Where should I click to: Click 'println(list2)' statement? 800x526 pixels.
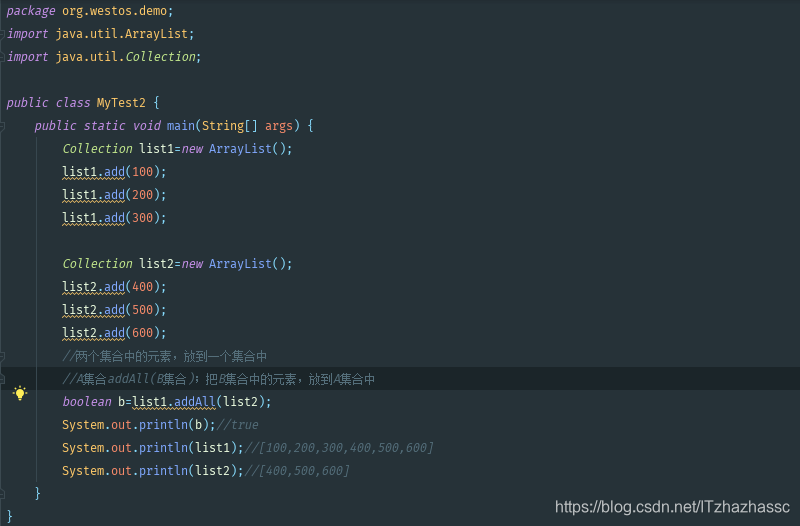point(187,471)
